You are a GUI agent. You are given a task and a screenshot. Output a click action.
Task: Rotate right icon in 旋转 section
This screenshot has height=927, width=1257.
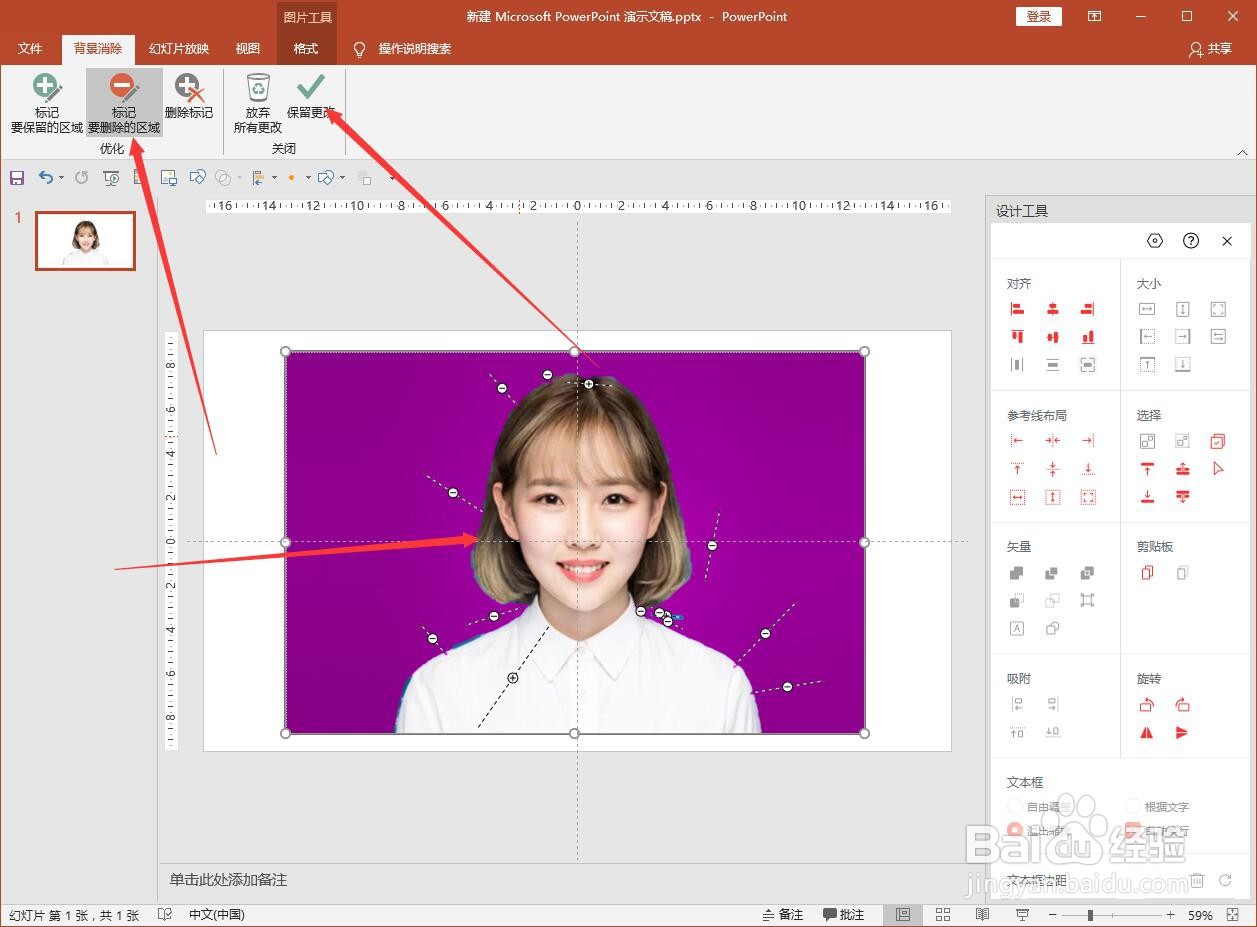click(1182, 705)
